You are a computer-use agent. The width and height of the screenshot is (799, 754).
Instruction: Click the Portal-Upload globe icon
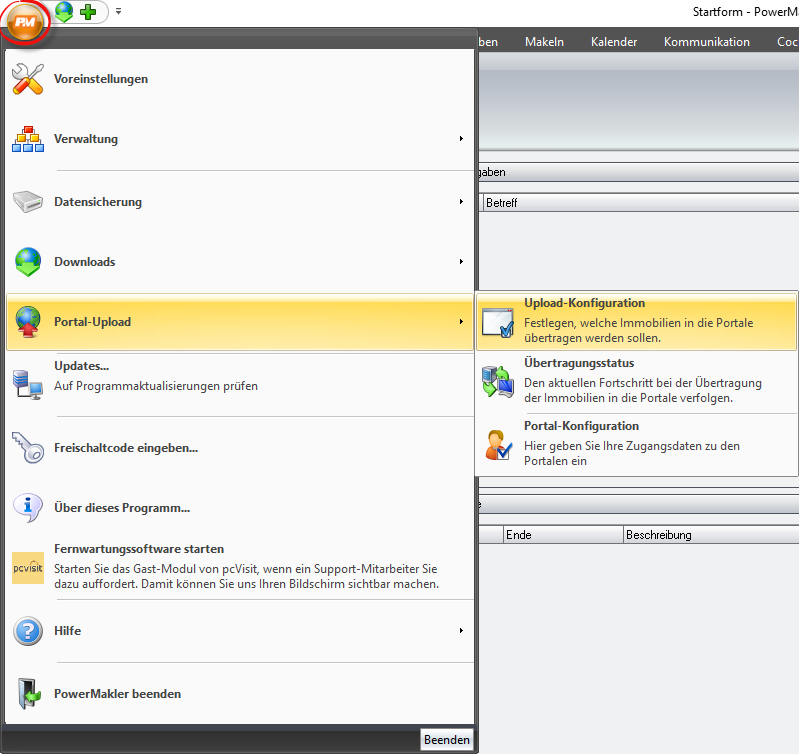(28, 322)
